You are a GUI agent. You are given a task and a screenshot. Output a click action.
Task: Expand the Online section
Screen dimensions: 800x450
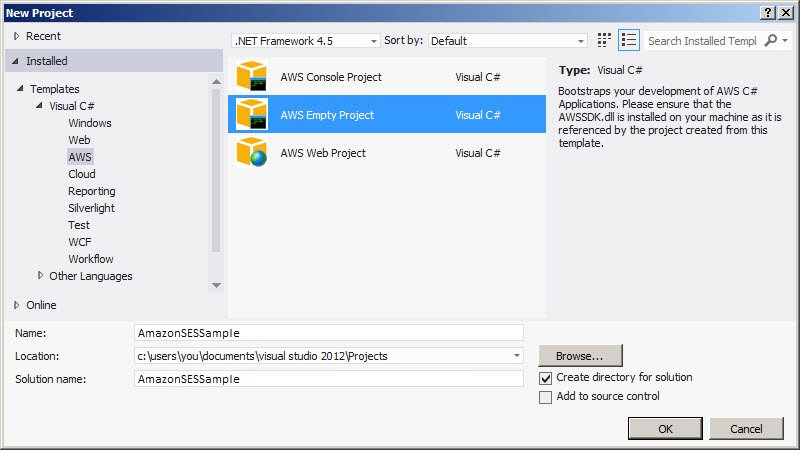coord(16,305)
